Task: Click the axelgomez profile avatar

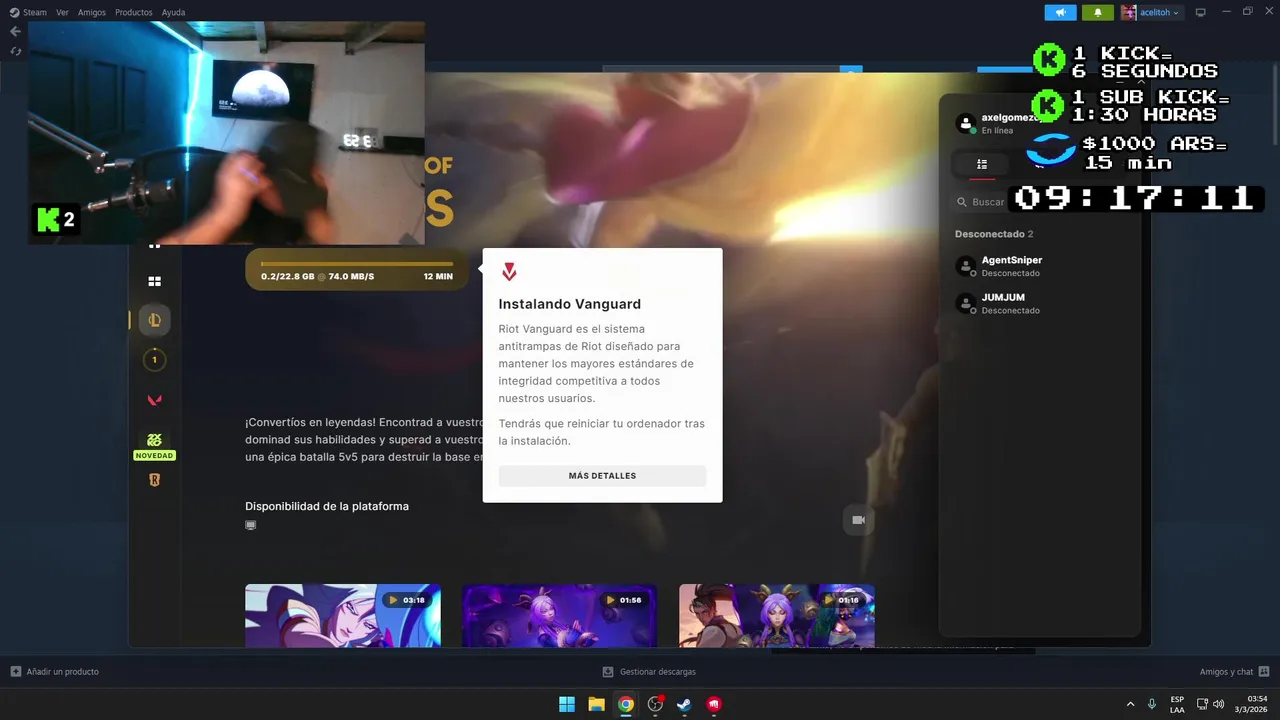Action: click(966, 123)
